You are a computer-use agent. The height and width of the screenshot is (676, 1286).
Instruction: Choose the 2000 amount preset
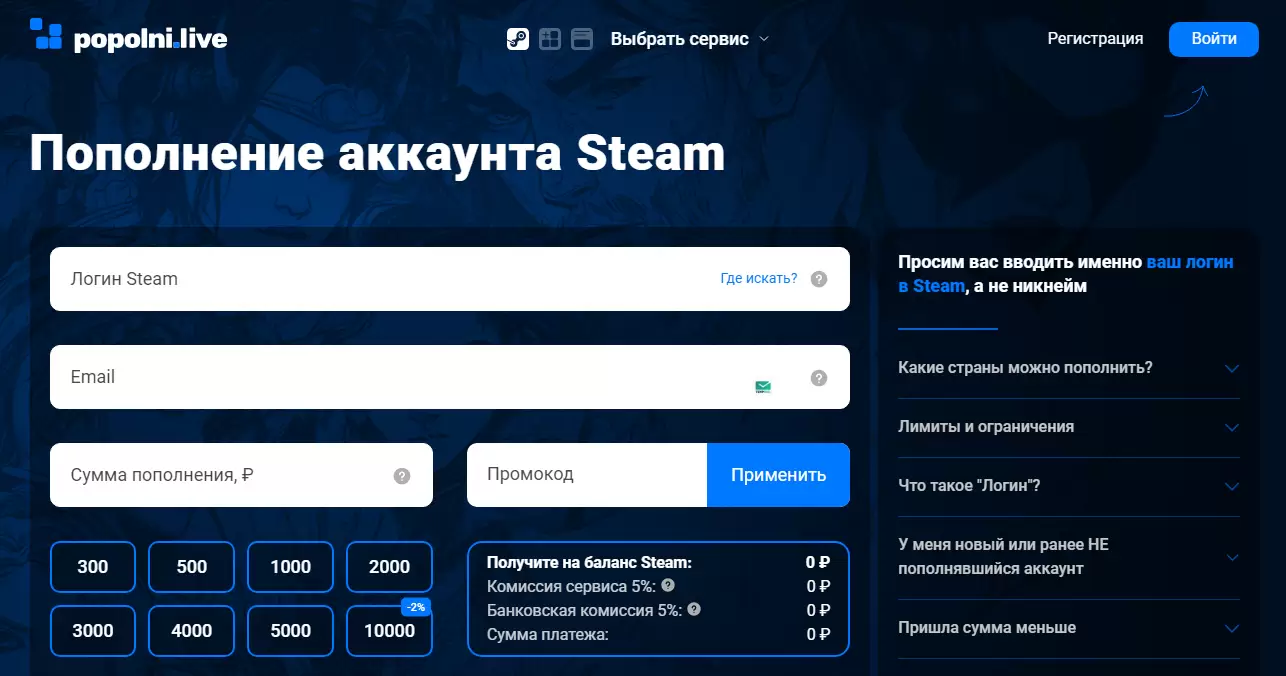coord(390,567)
